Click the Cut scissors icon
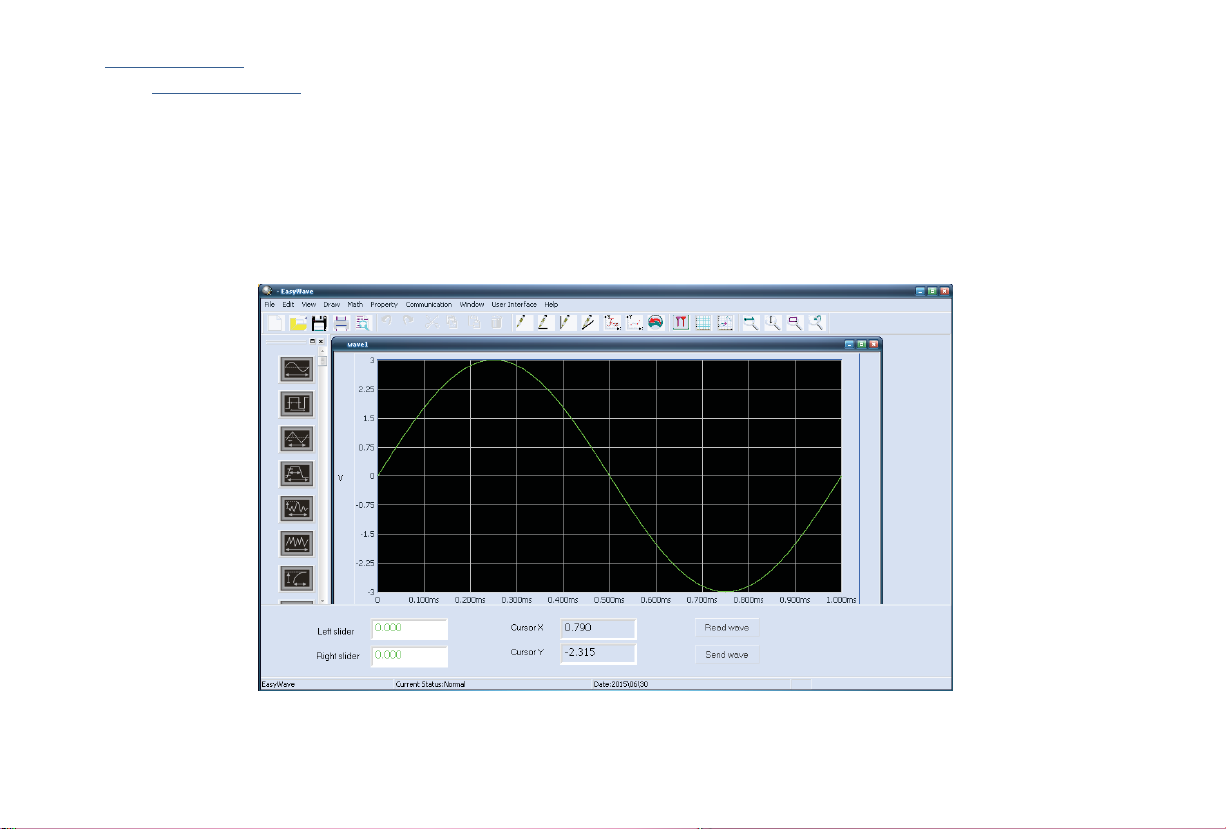 coord(430,322)
